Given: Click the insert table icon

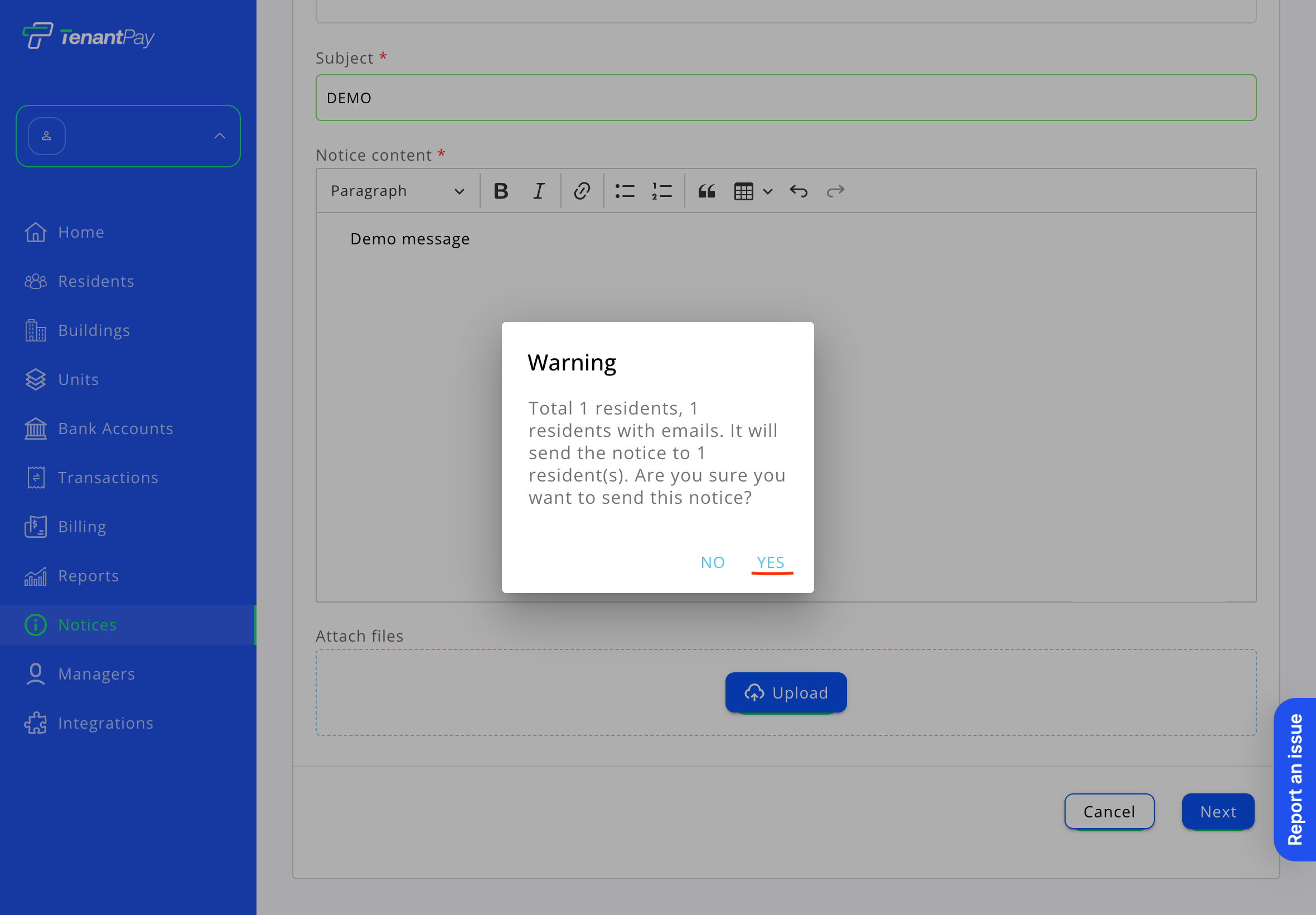Looking at the screenshot, I should tap(743, 191).
